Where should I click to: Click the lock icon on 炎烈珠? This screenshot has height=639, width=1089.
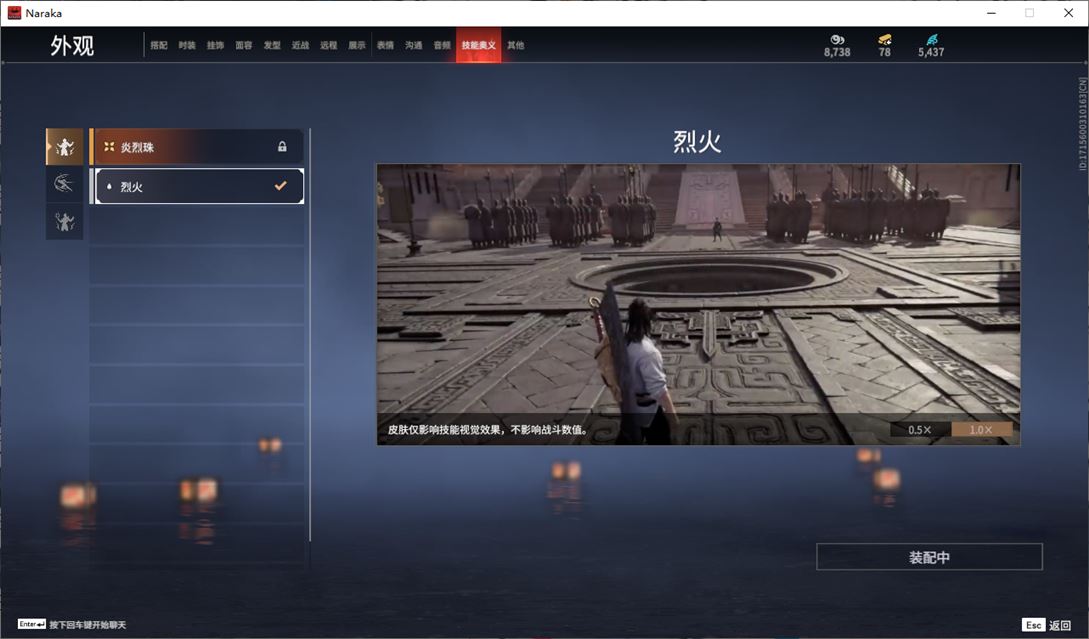coord(282,147)
